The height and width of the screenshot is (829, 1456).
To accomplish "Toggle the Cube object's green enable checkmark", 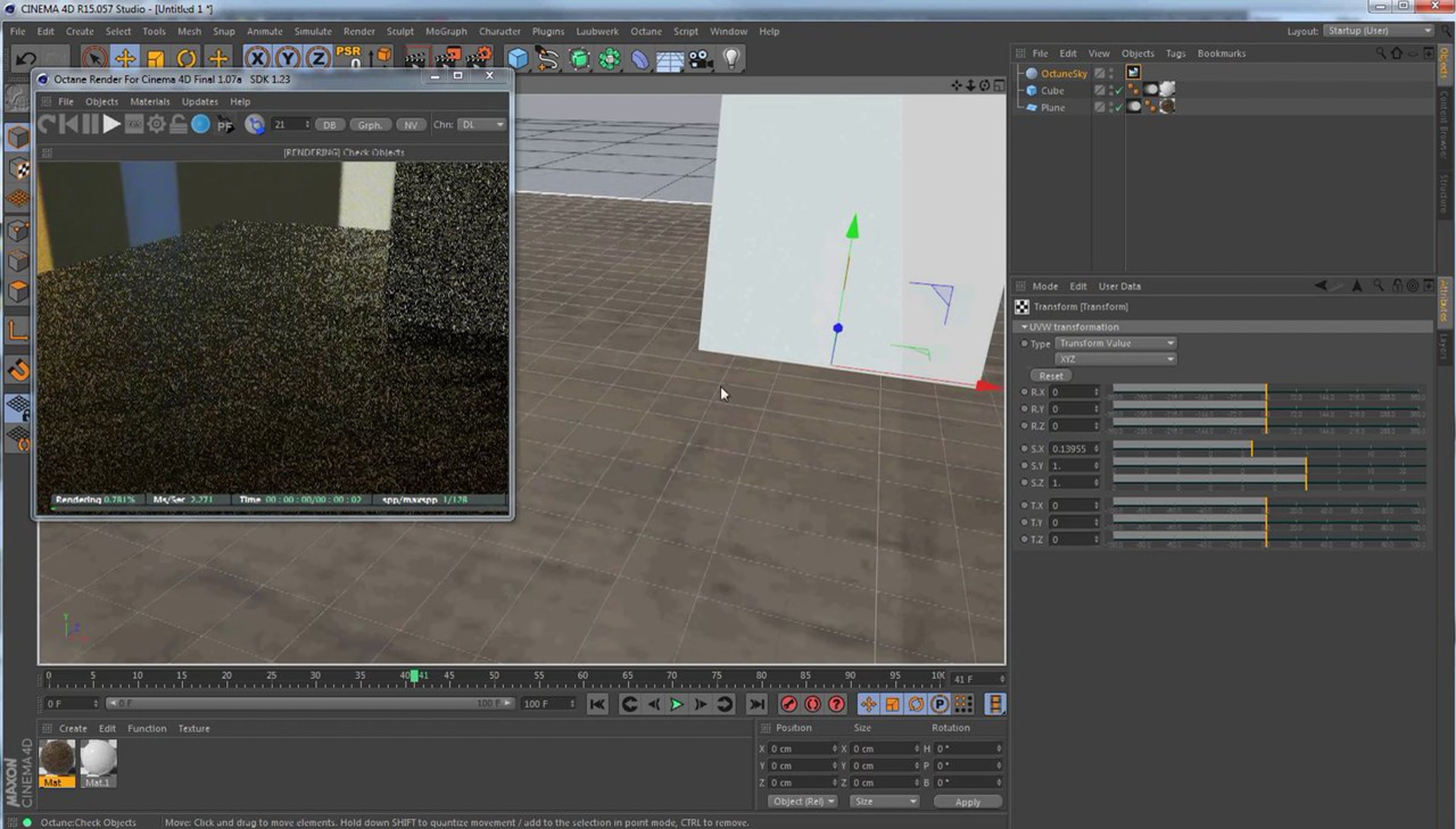I will tap(1119, 90).
